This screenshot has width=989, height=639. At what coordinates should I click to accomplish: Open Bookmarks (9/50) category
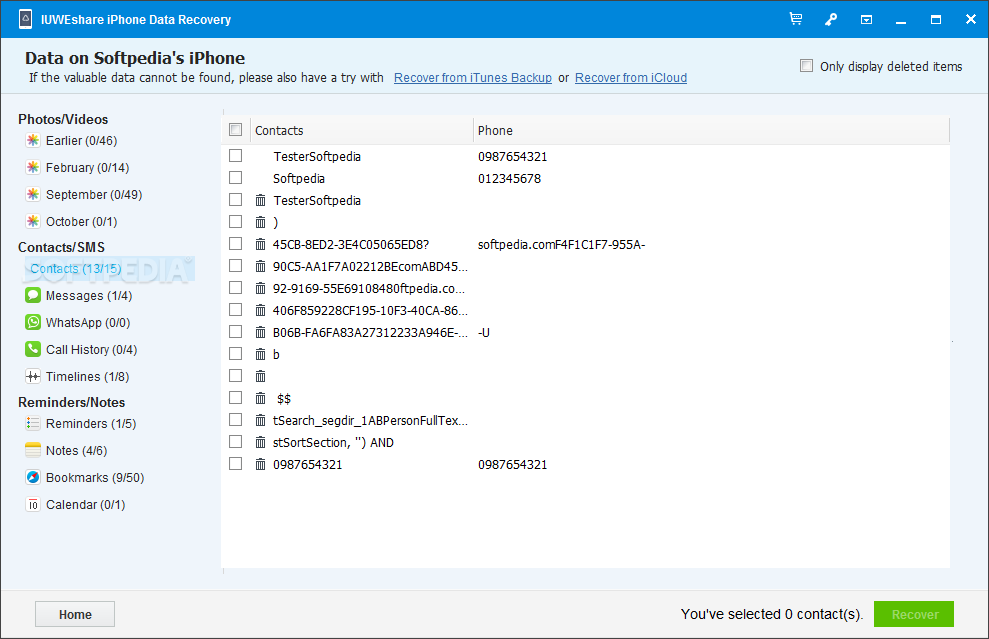95,478
